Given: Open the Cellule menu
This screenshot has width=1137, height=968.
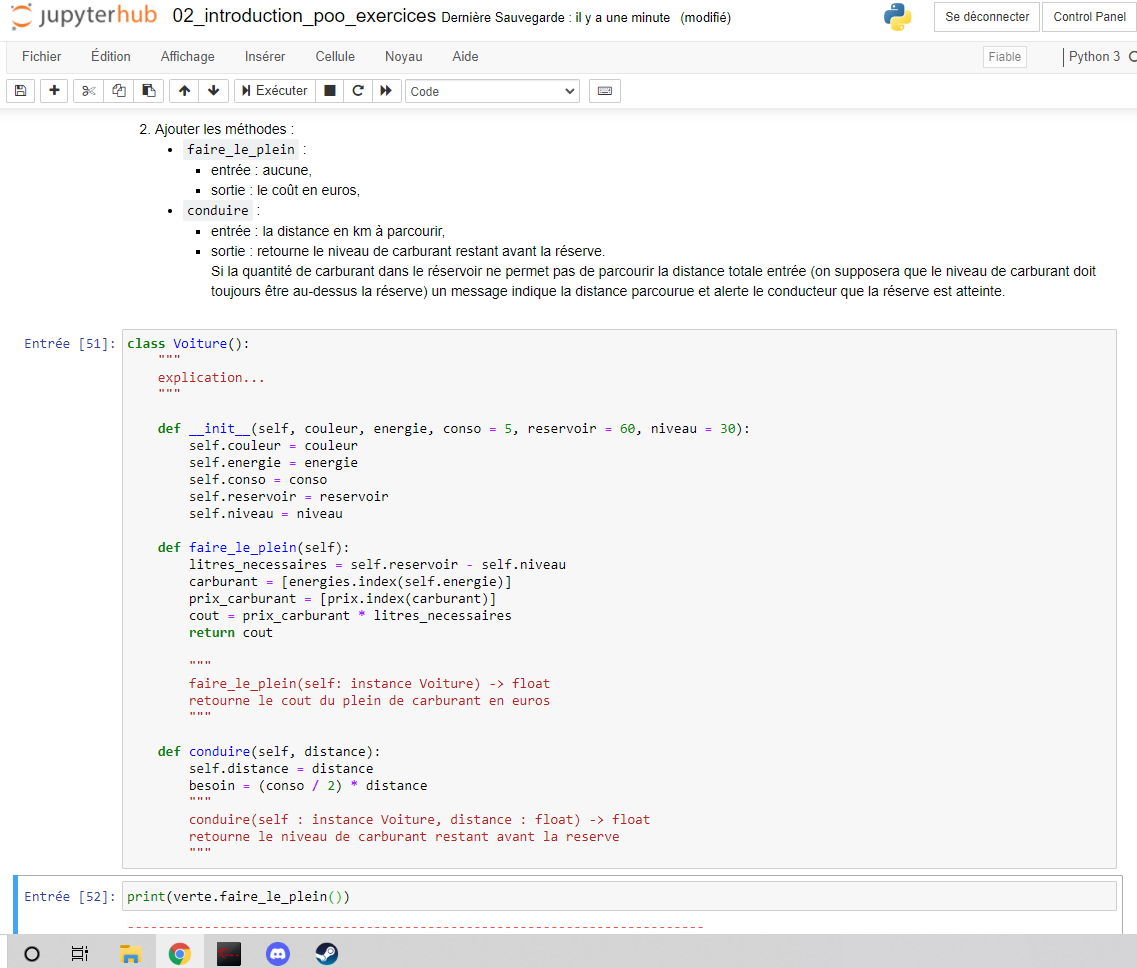Looking at the screenshot, I should coord(335,57).
